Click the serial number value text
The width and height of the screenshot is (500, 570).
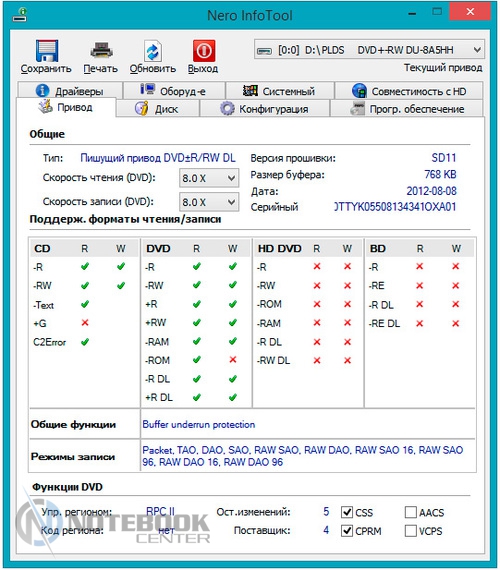pos(395,207)
